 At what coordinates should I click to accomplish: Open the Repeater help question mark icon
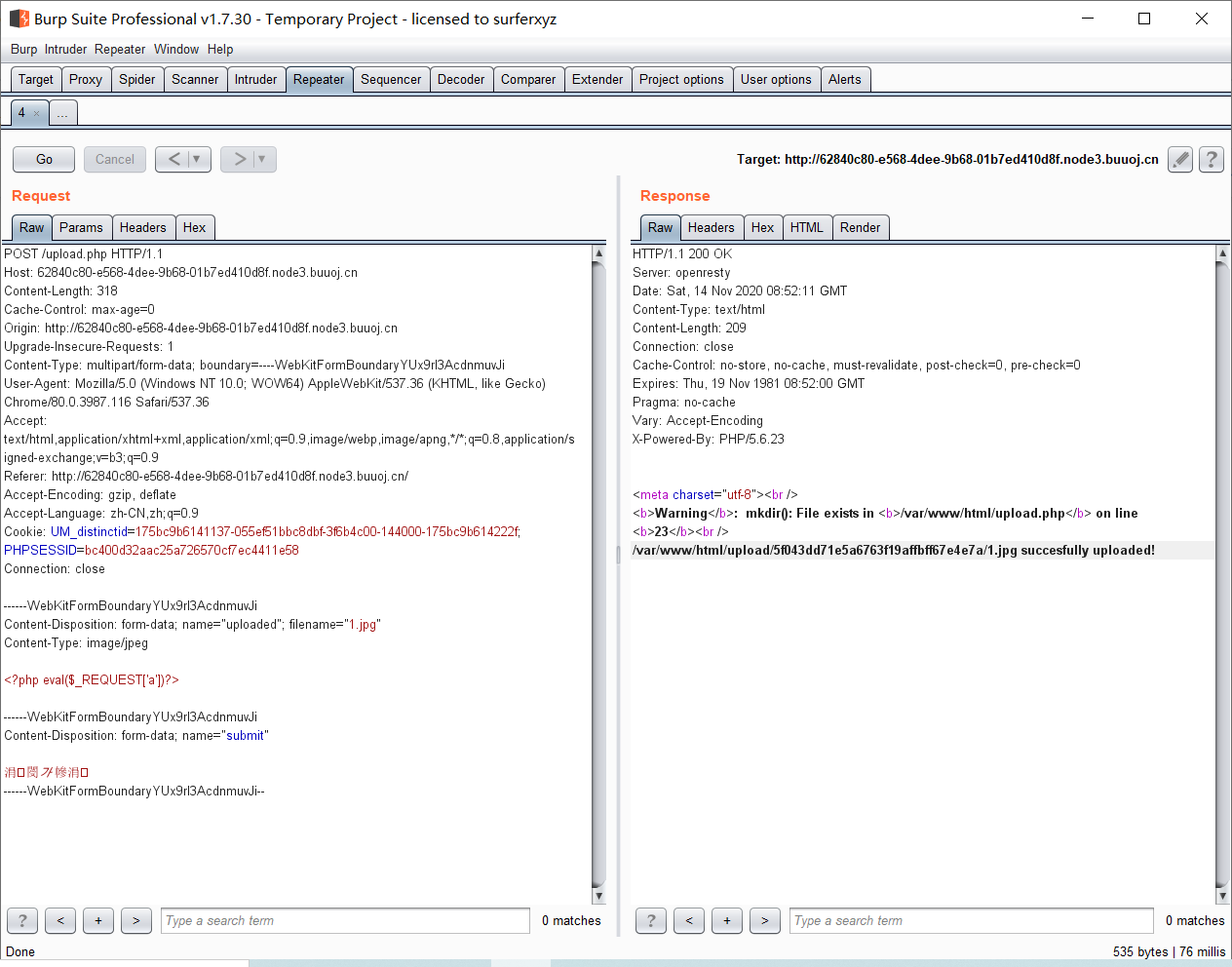click(1212, 159)
